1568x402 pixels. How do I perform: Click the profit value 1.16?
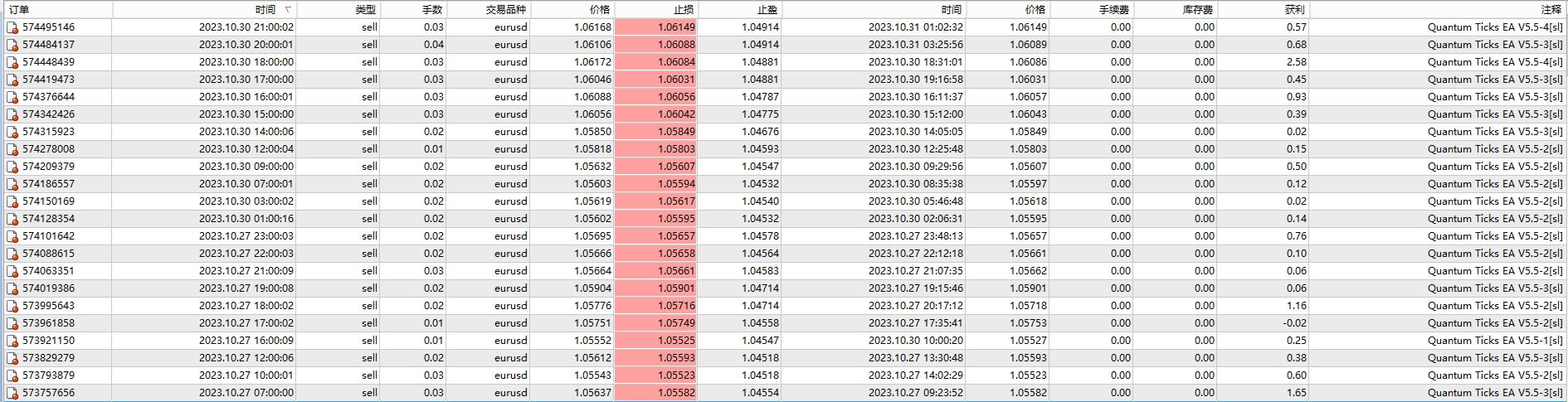(1296, 306)
